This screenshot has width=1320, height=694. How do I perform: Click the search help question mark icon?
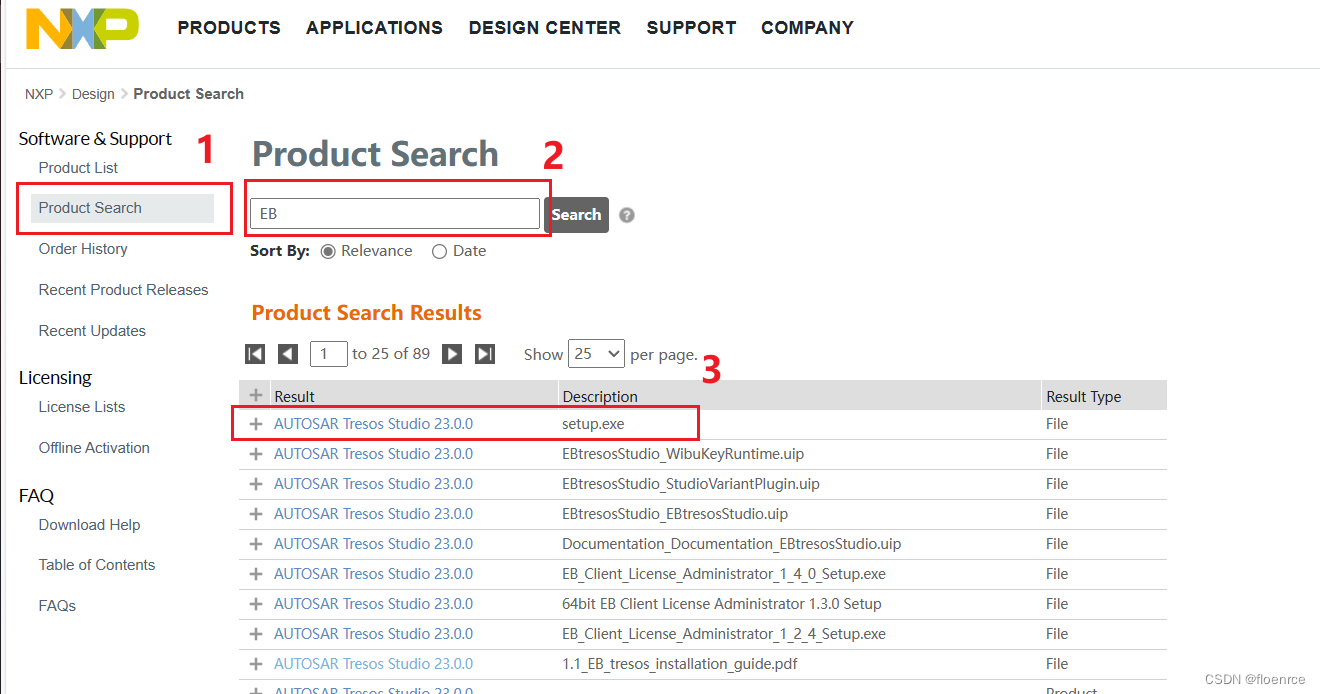pyautogui.click(x=627, y=215)
